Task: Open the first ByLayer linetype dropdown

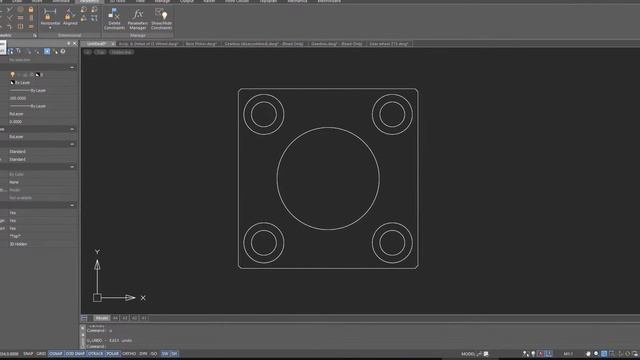Action: tap(43, 91)
